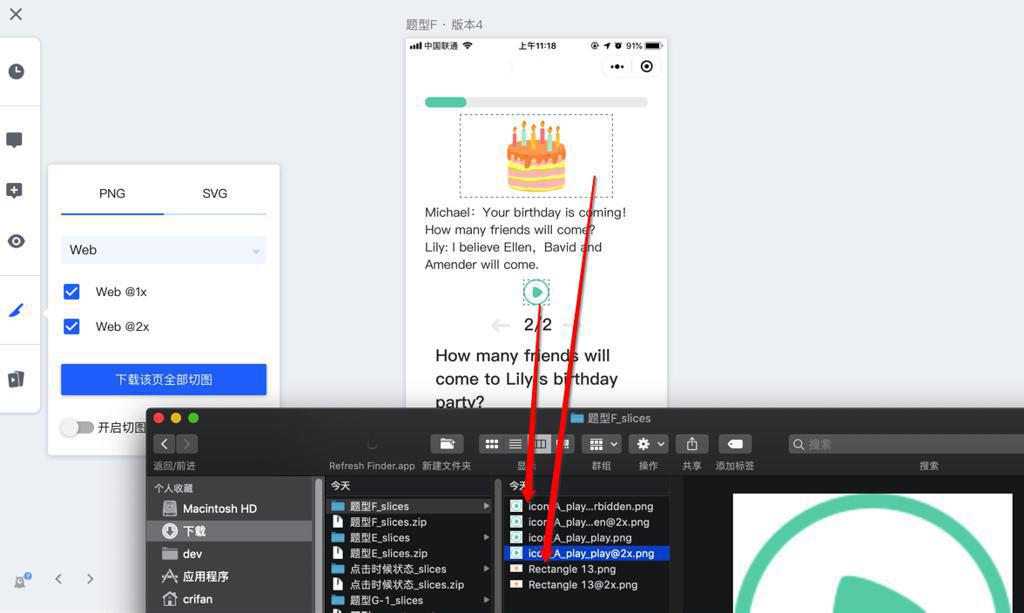Image resolution: width=1024 pixels, height=613 pixels.
Task: Select the file ending en@2x.png
Action: [586, 522]
